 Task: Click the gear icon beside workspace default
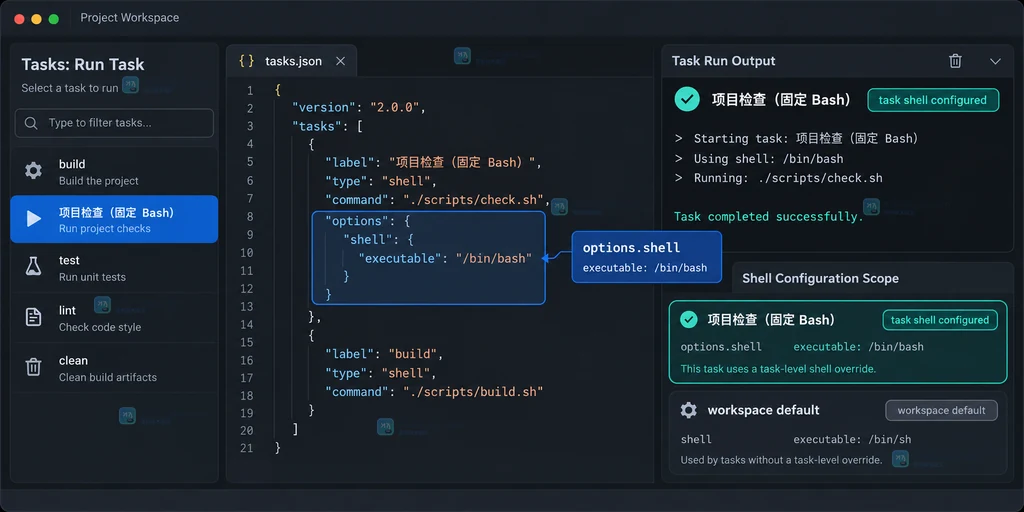[688, 410]
